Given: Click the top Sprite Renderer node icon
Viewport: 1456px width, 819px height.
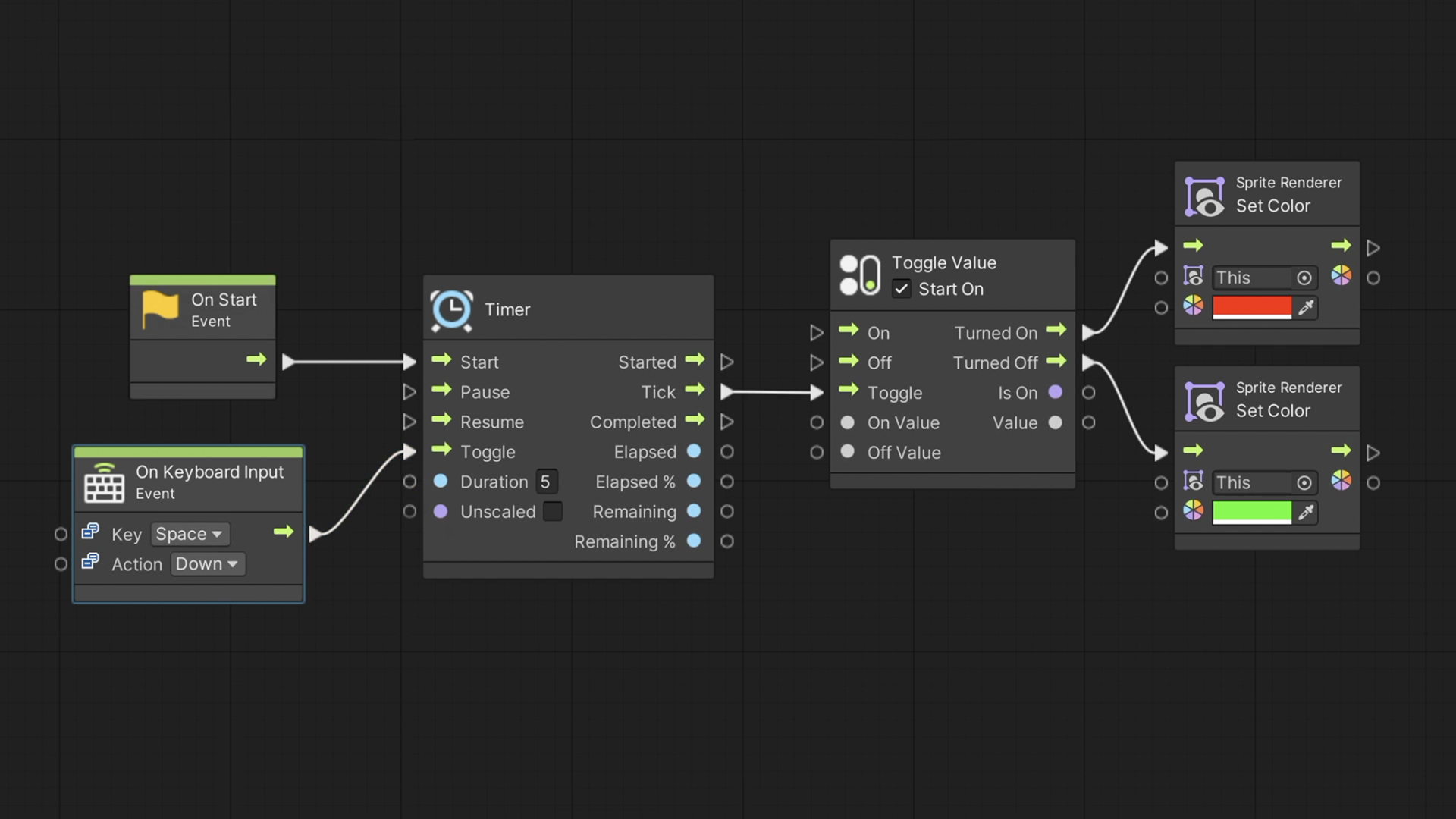Looking at the screenshot, I should point(1206,196).
